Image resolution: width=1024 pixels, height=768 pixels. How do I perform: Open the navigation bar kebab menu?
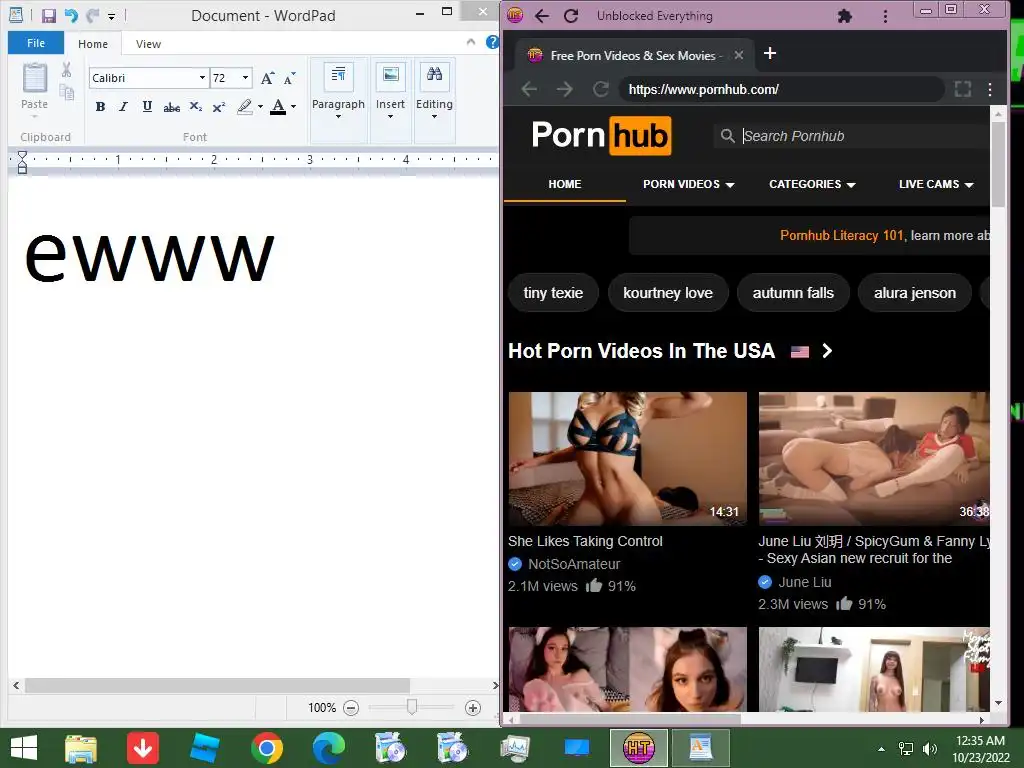[990, 89]
